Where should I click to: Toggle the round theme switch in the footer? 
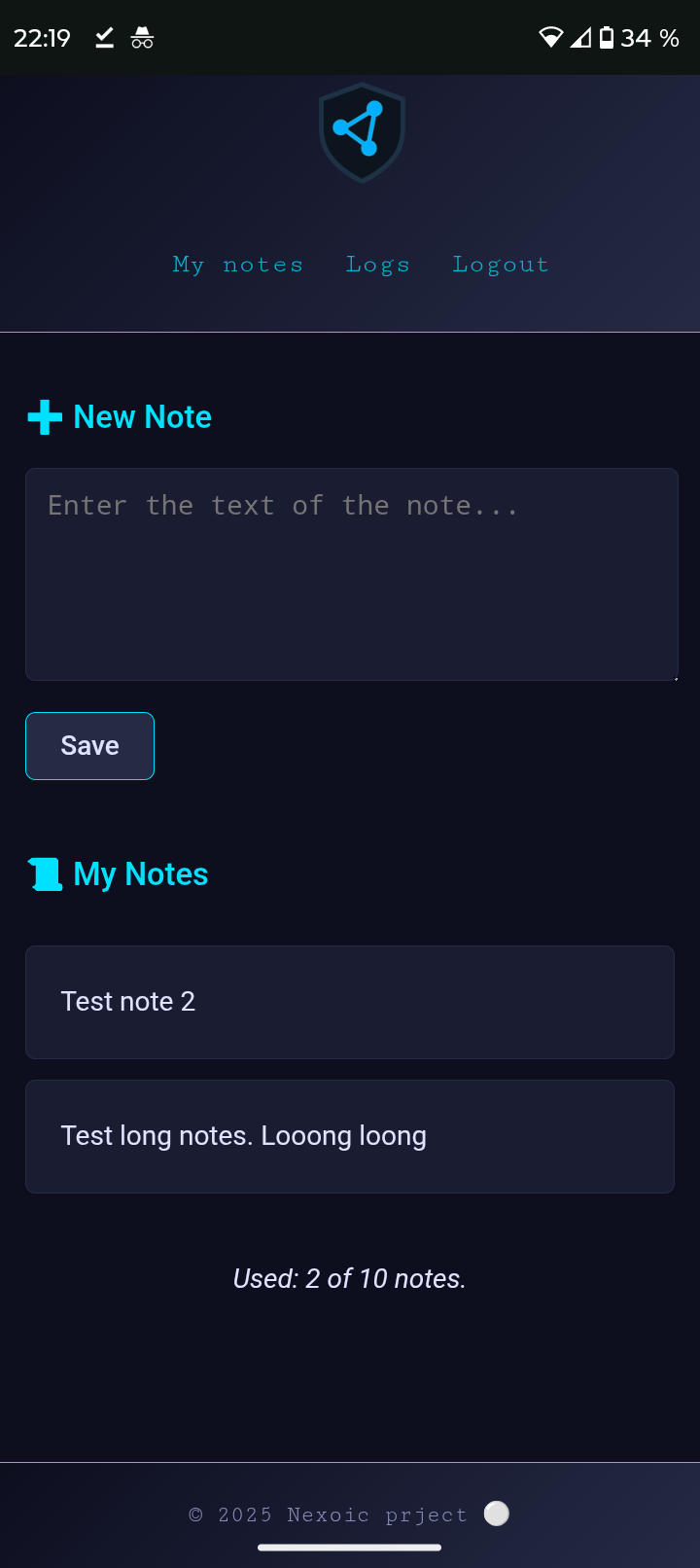click(497, 1513)
